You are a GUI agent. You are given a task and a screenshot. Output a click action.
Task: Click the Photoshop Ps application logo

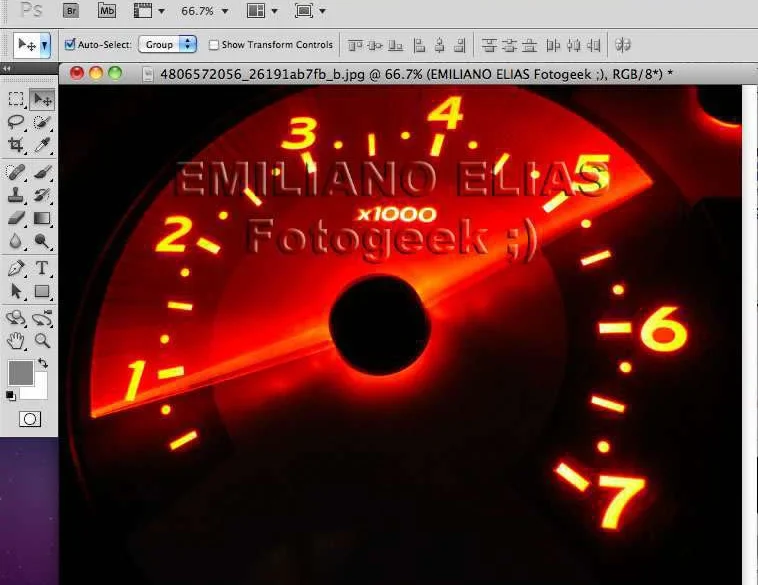[x=31, y=10]
